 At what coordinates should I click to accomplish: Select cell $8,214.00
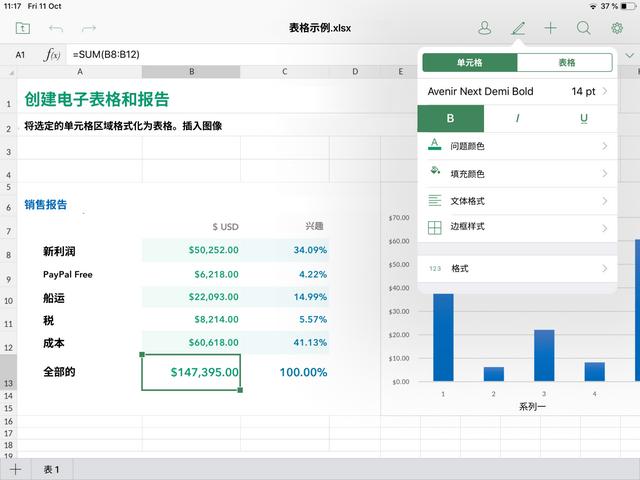[x=191, y=320]
